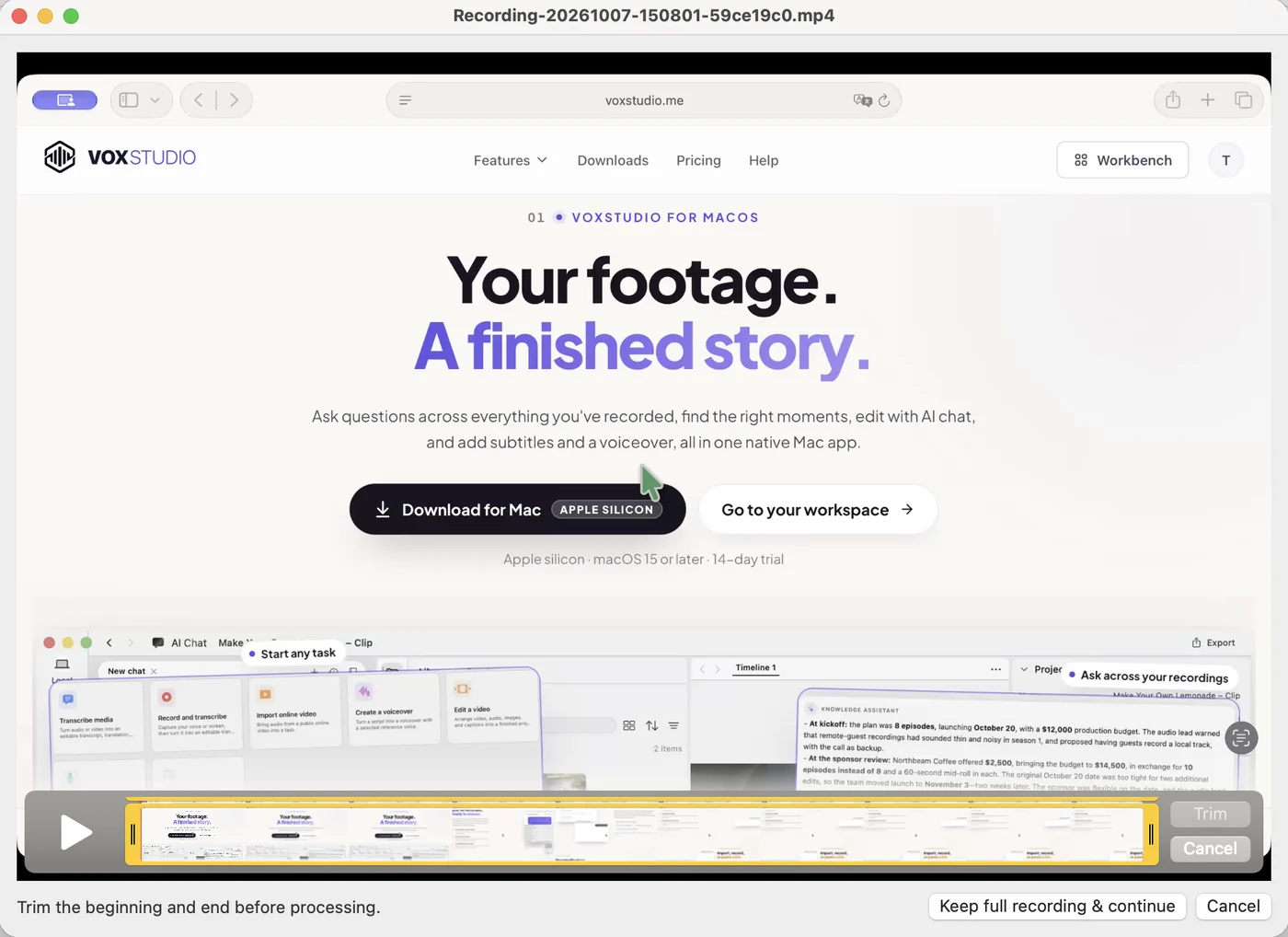This screenshot has width=1288, height=937.
Task: Click the Import online video card
Action: [294, 712]
